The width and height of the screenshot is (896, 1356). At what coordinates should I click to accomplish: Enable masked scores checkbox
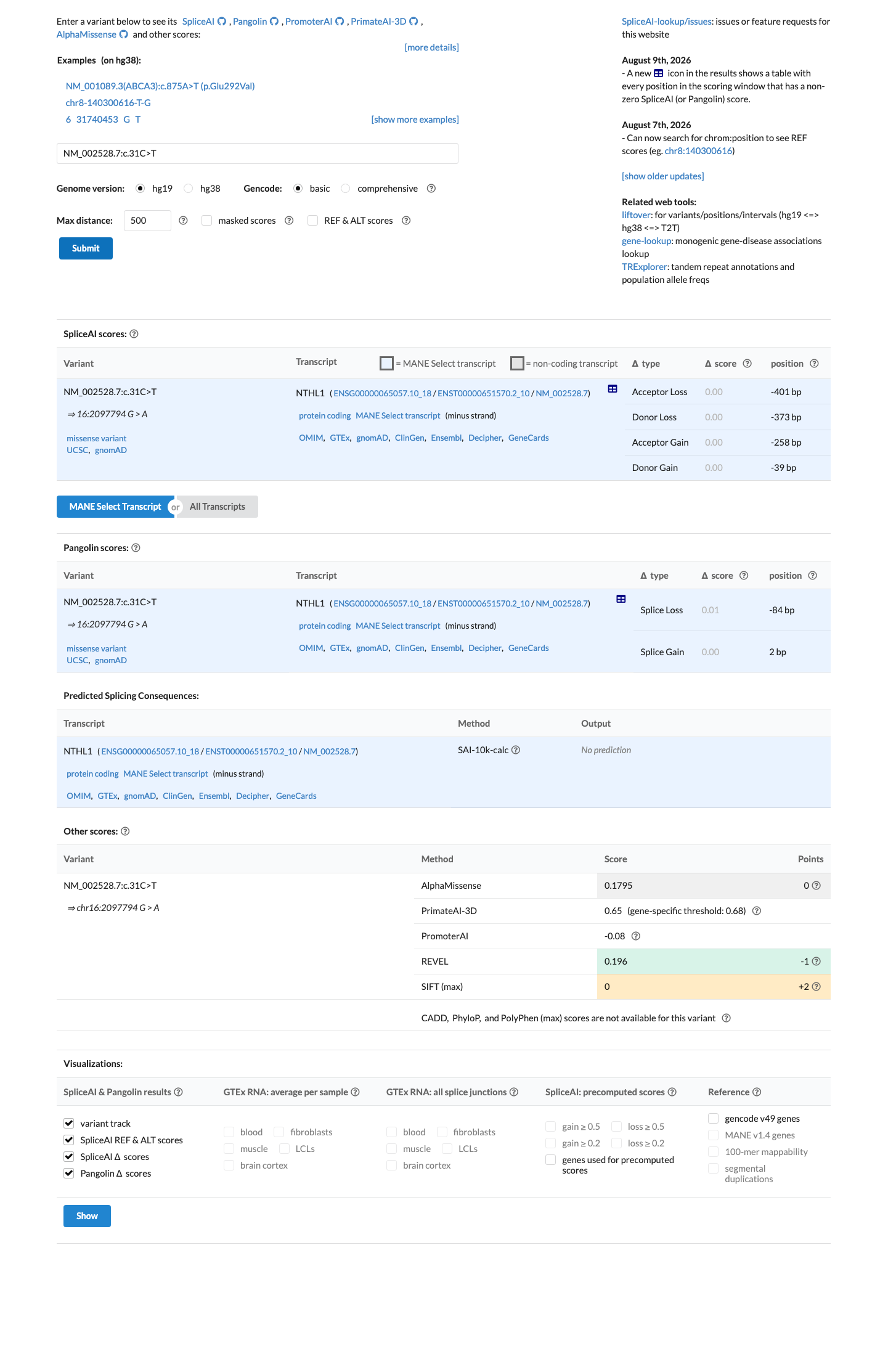click(x=207, y=221)
